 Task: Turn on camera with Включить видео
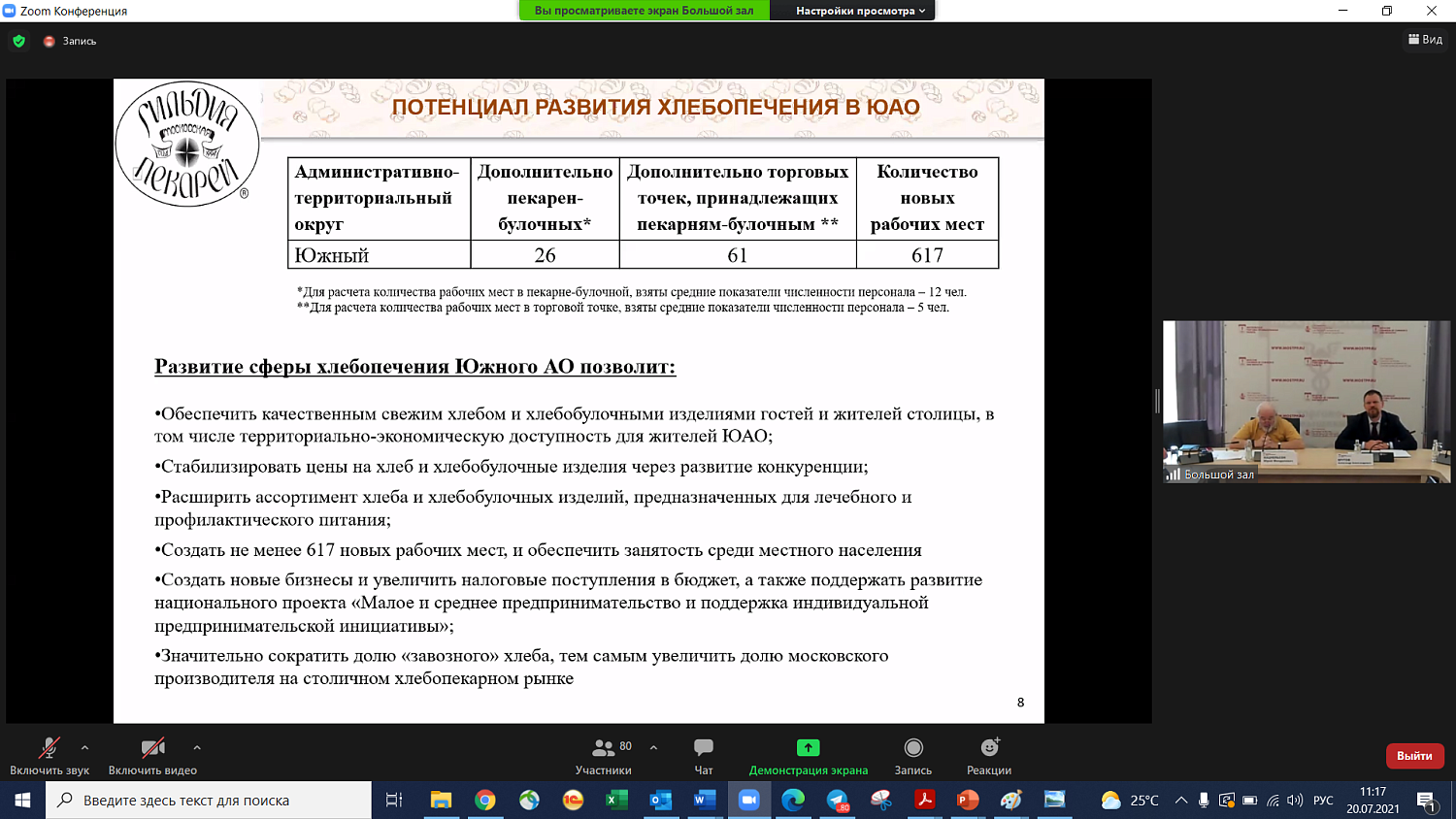152,755
